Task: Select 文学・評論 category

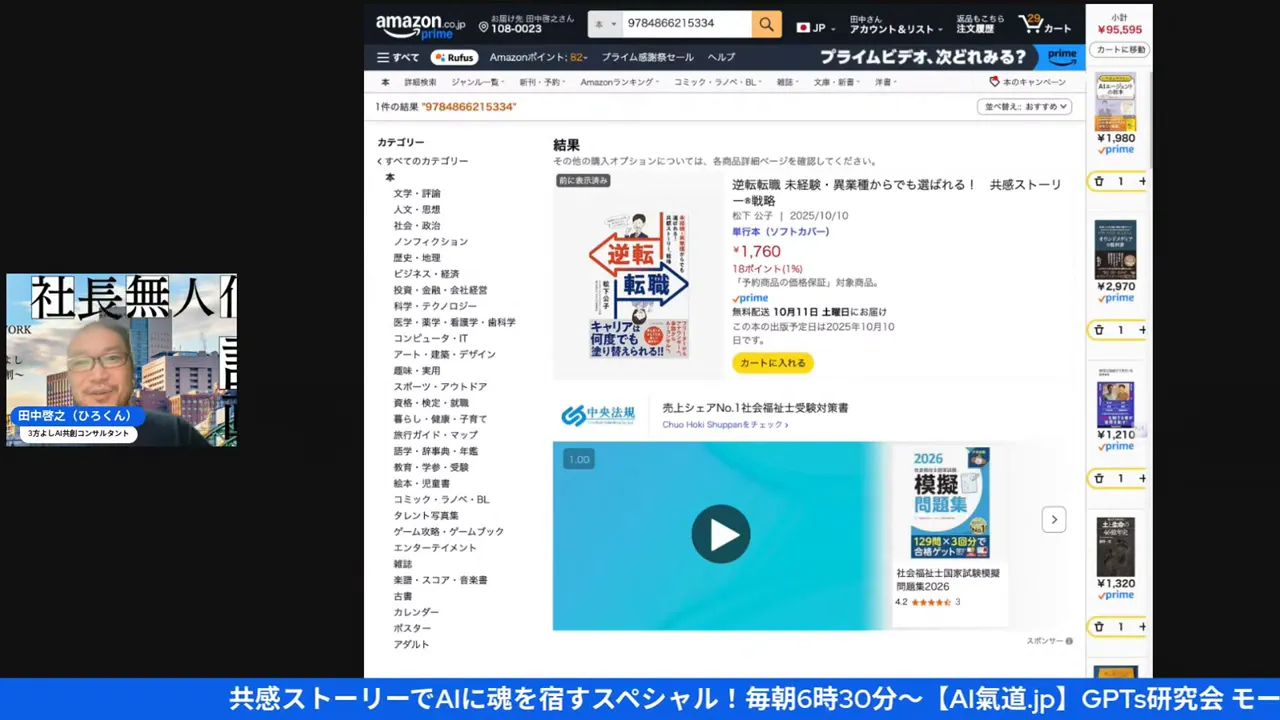Action: pyautogui.click(x=417, y=194)
